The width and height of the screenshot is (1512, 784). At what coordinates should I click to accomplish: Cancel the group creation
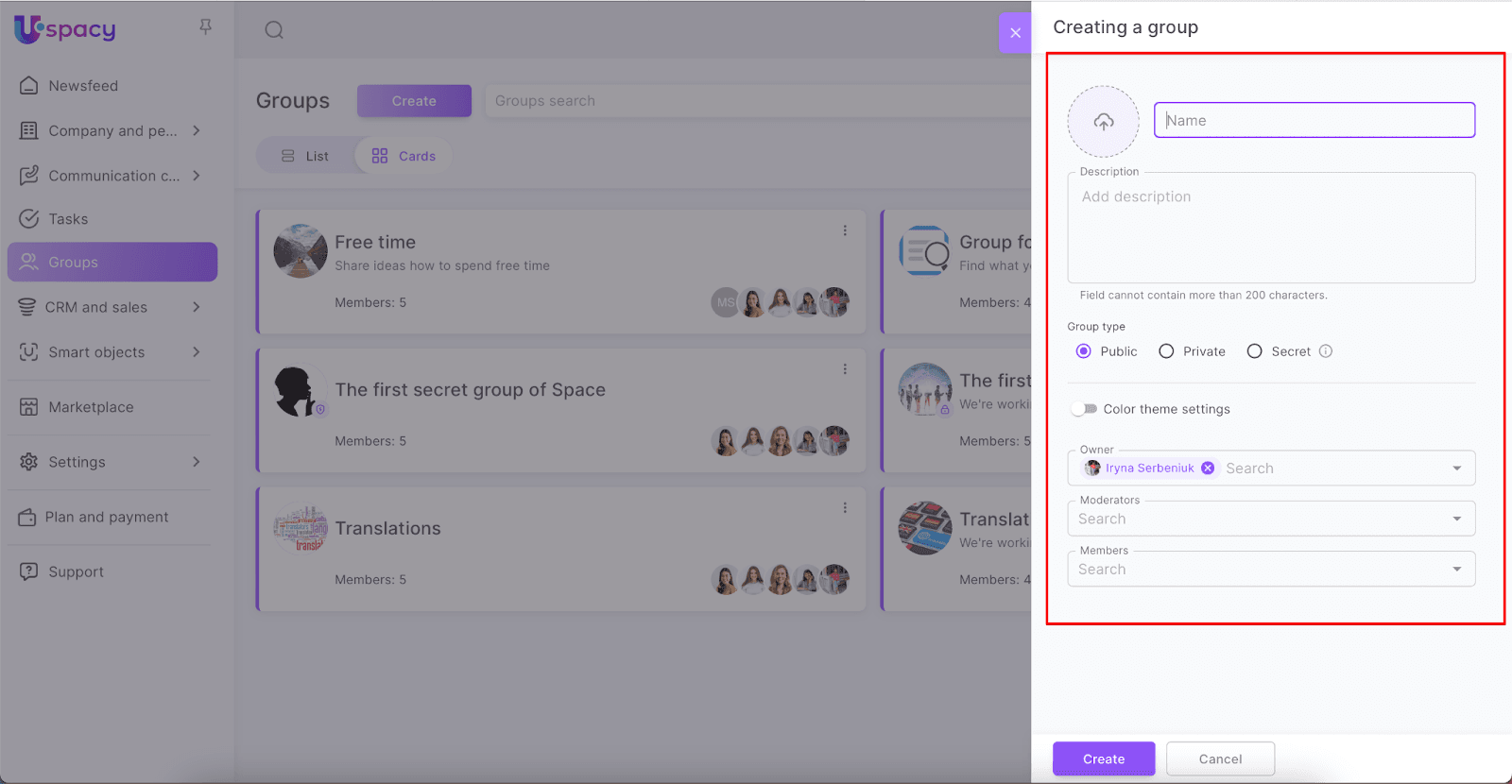(x=1220, y=758)
